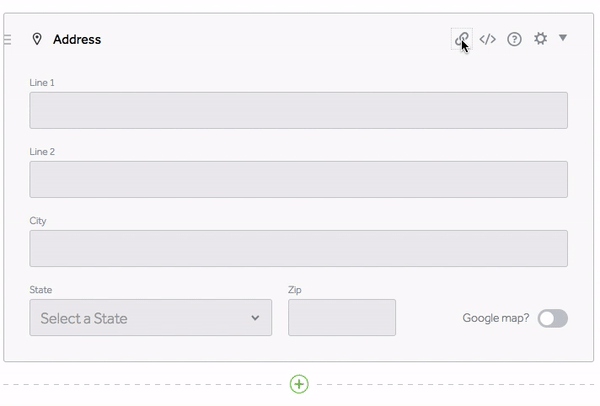Image resolution: width=600 pixels, height=406 pixels.
Task: Click the help question mark icon
Action: (x=514, y=39)
